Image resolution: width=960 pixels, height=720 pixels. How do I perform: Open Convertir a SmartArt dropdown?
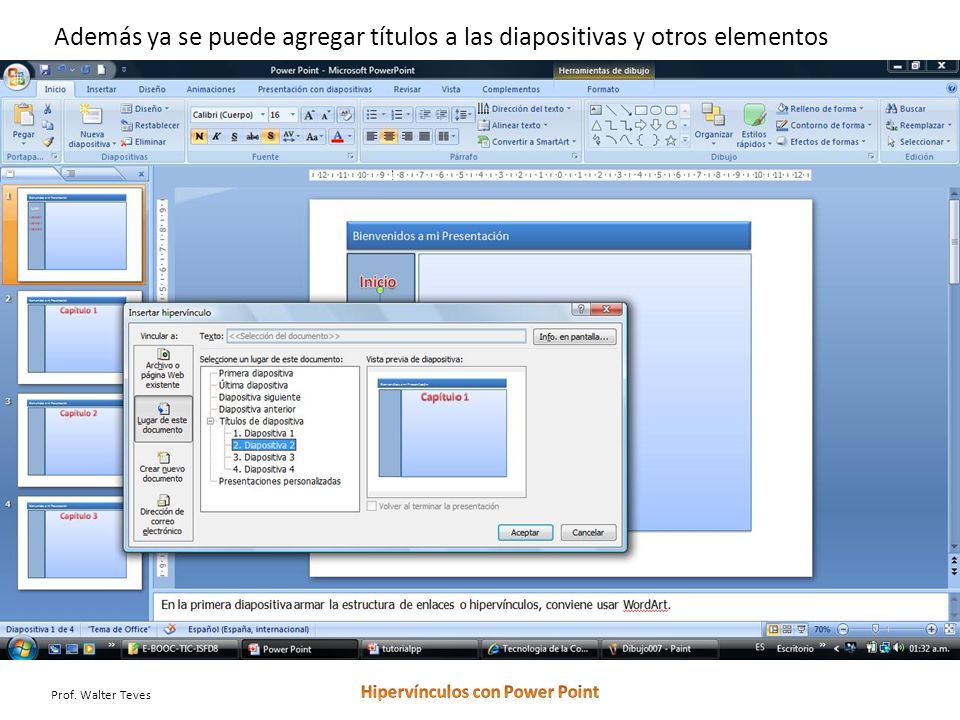coord(527,142)
